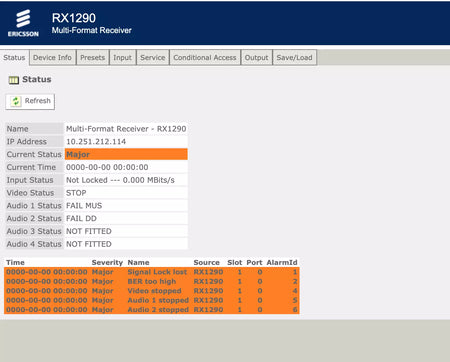Click the Audio 3 Status NOT FITTED value
450x362 pixels.
(89, 231)
